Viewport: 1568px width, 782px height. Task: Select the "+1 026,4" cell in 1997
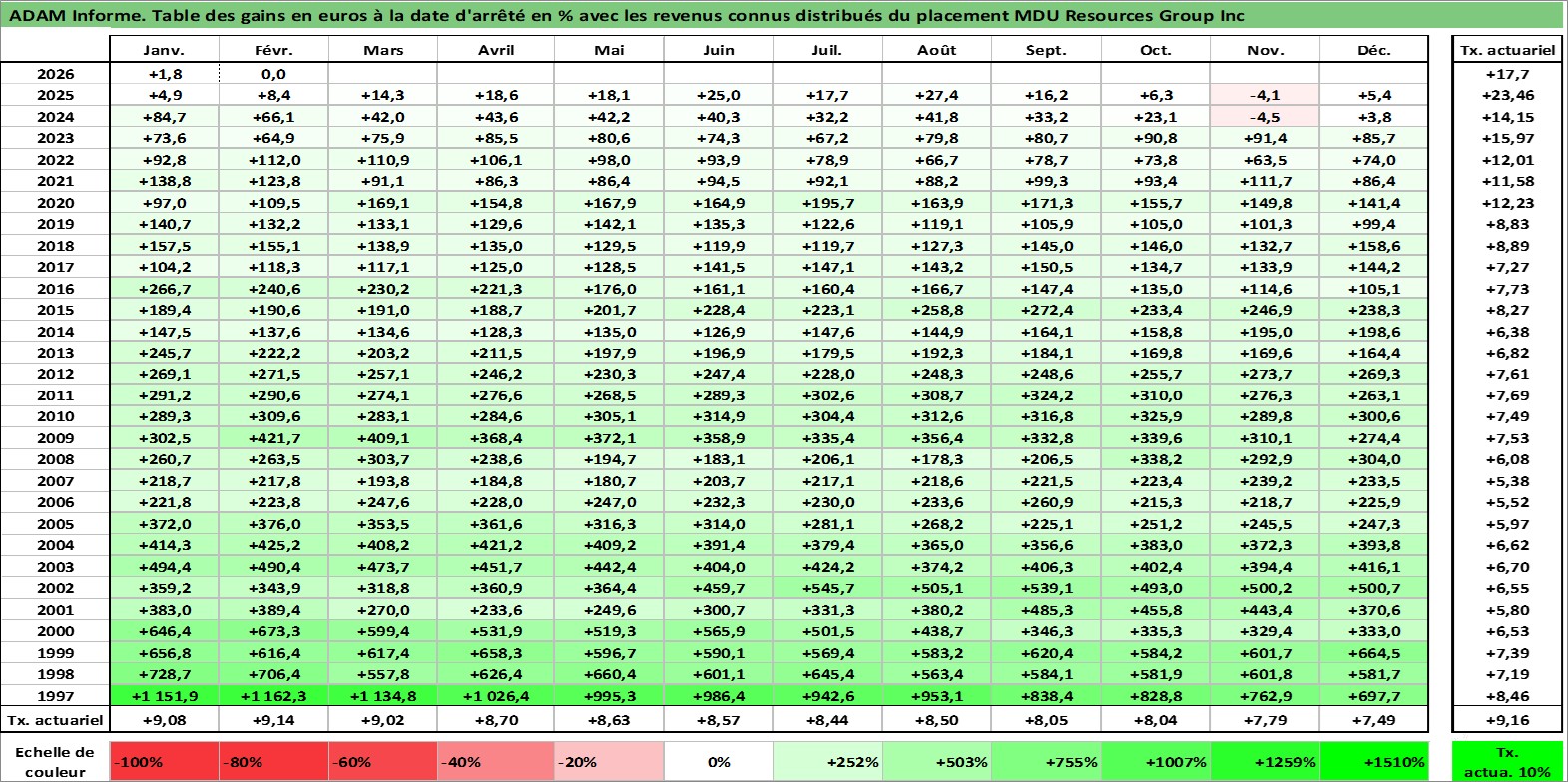click(x=496, y=696)
